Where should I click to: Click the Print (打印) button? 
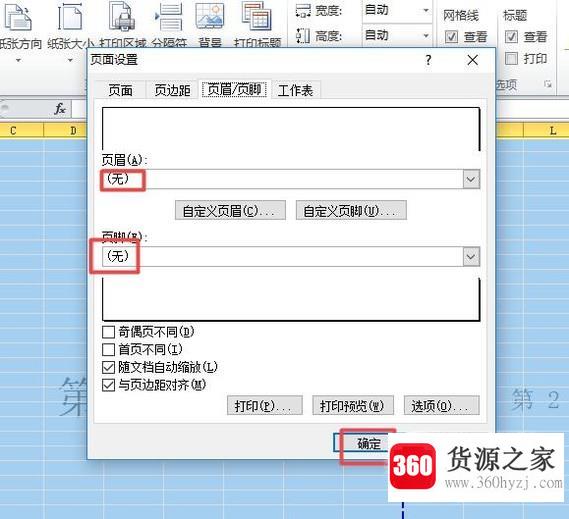pos(265,405)
